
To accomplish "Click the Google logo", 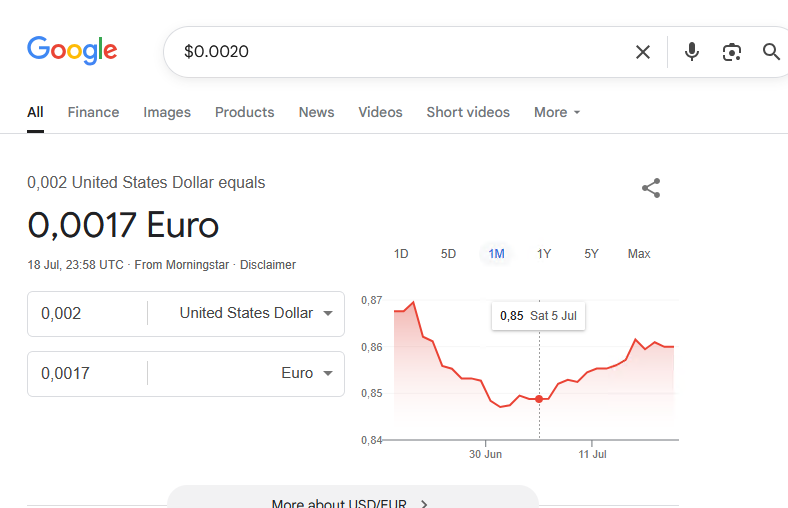I will coord(72,50).
